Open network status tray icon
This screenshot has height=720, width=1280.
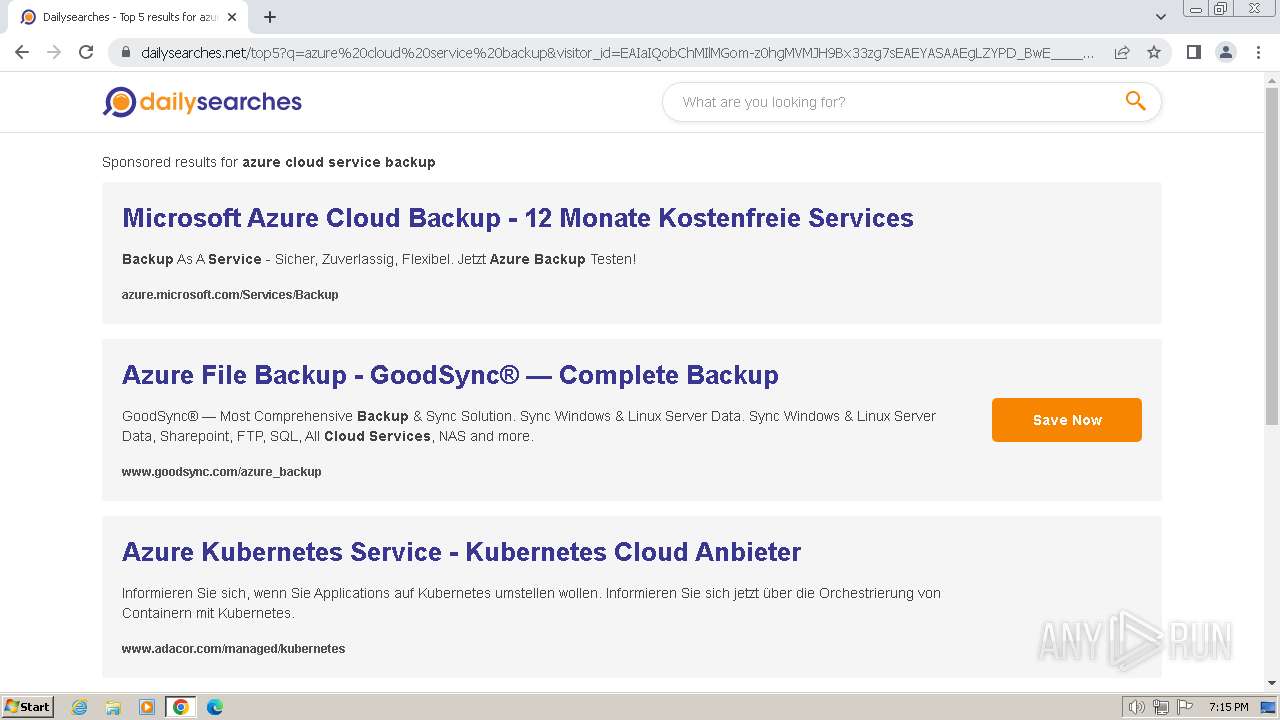(1160, 707)
